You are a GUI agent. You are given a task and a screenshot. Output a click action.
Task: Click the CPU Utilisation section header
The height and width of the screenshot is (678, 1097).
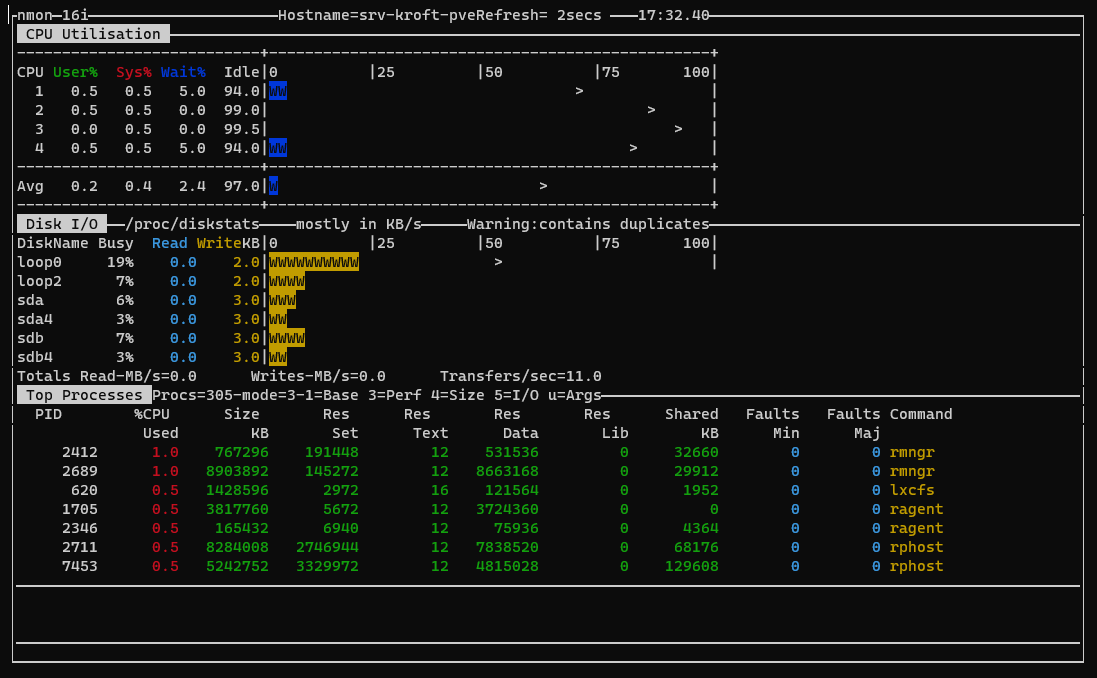(93, 34)
